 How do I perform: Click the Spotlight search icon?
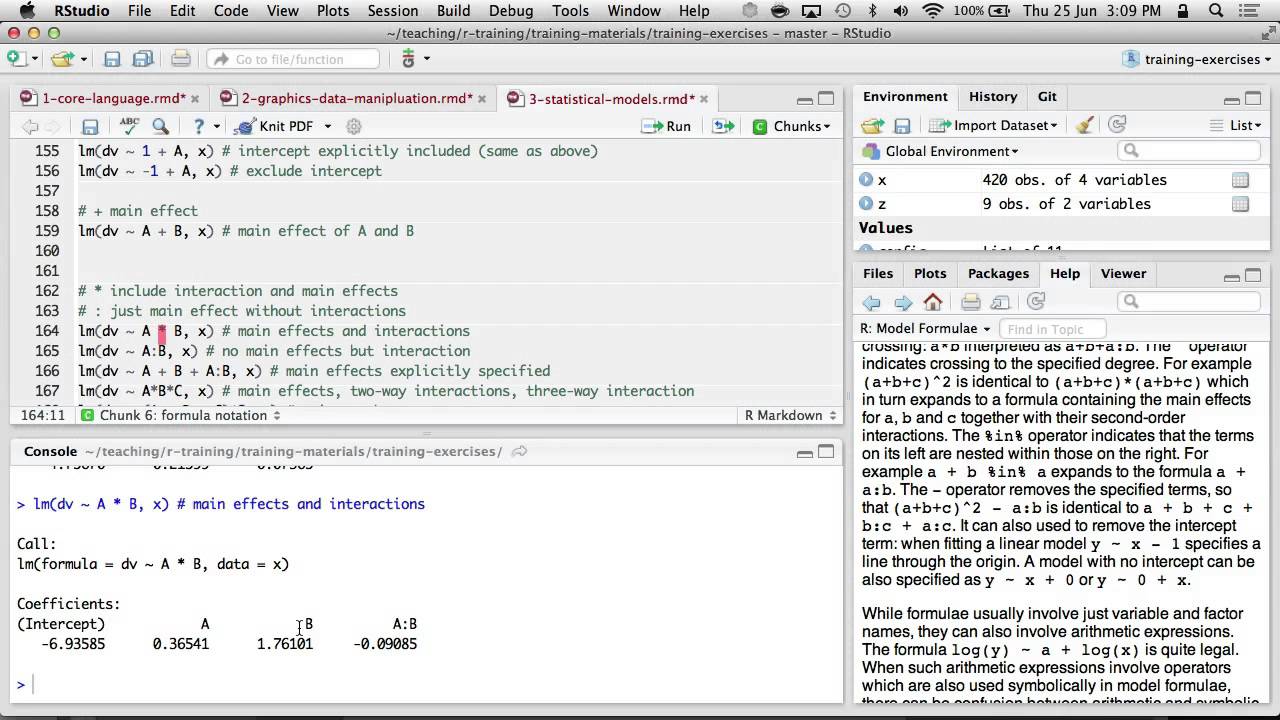click(1217, 11)
